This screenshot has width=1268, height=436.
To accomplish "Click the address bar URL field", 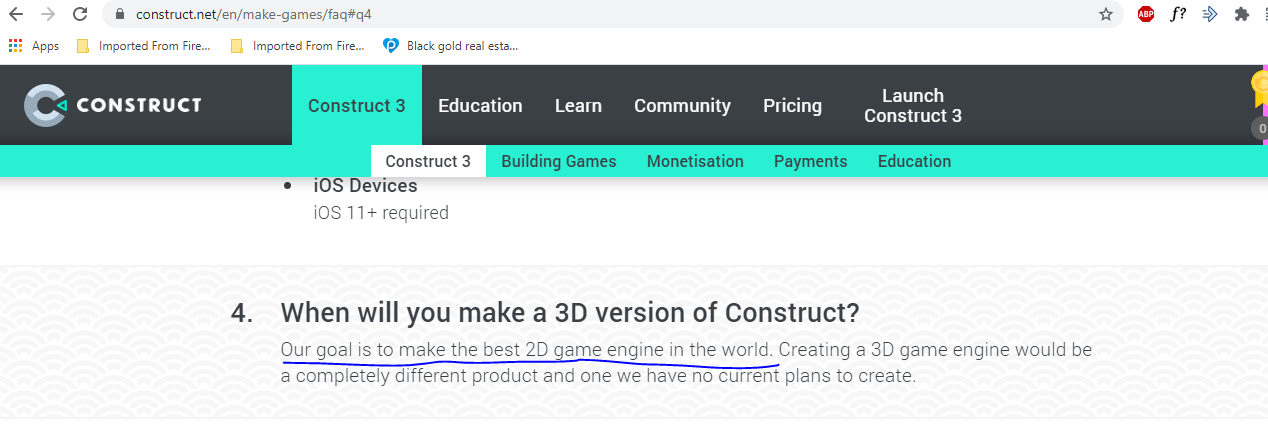I will pyautogui.click(x=600, y=14).
